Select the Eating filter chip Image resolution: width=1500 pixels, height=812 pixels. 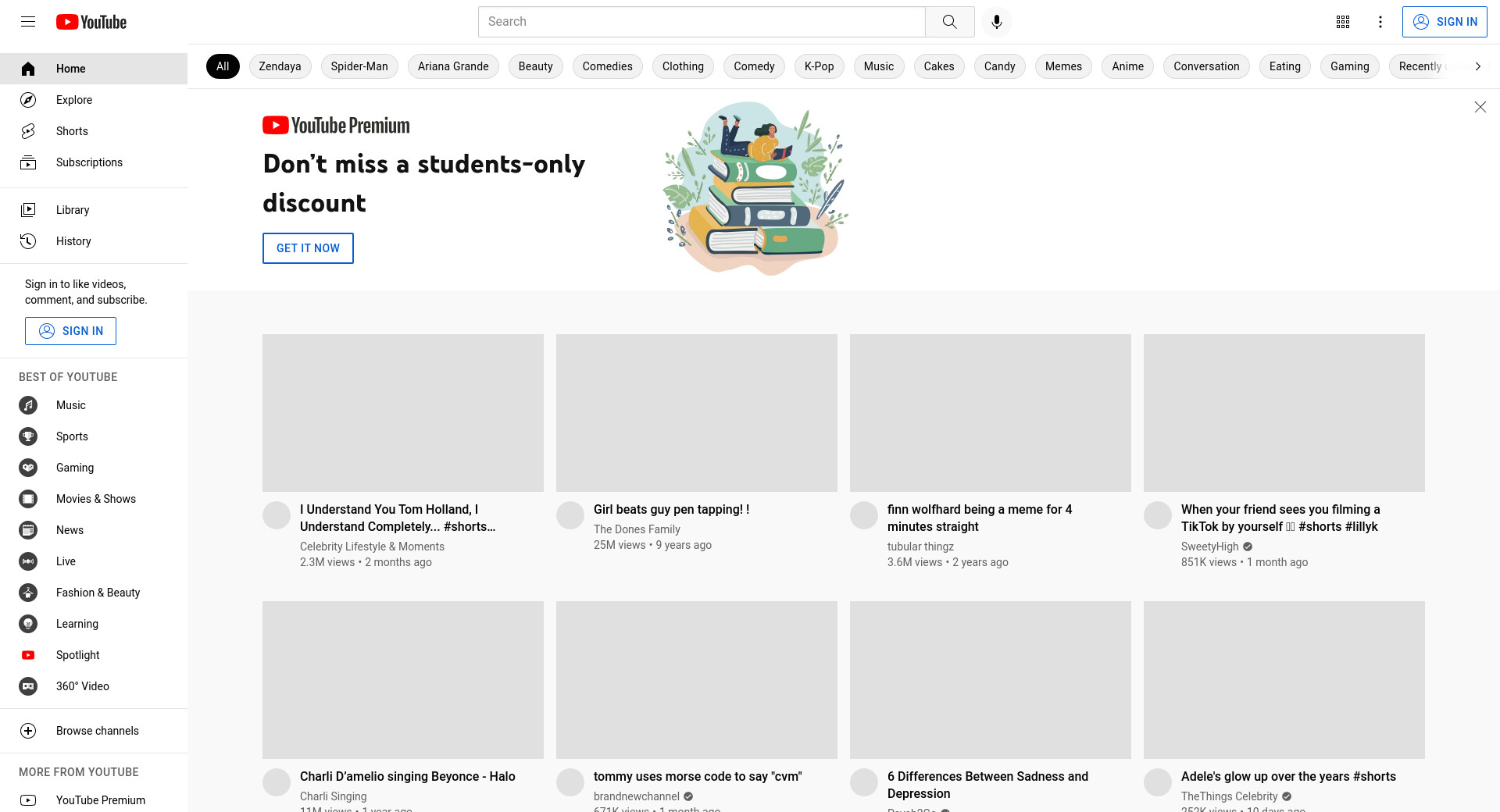(x=1284, y=66)
